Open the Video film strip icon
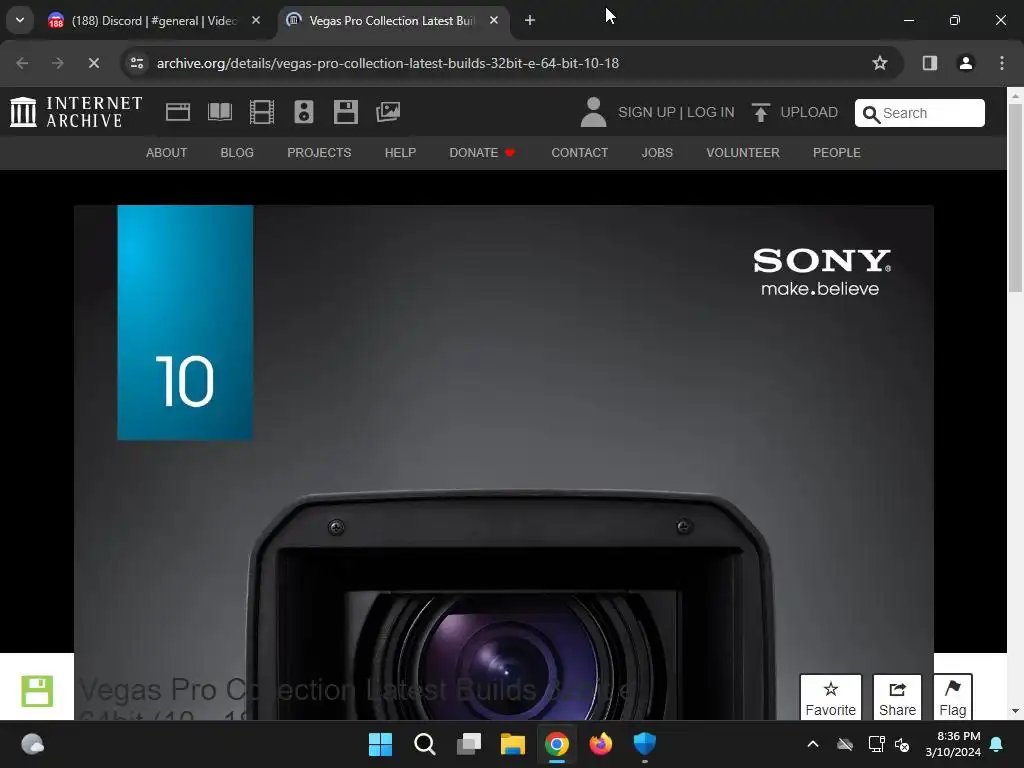 pos(262,112)
